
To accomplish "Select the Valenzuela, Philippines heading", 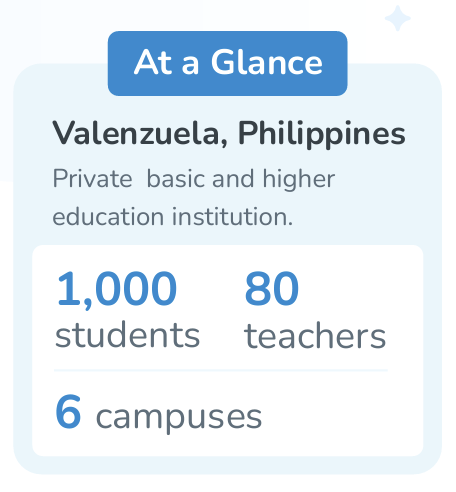I will [x=229, y=133].
